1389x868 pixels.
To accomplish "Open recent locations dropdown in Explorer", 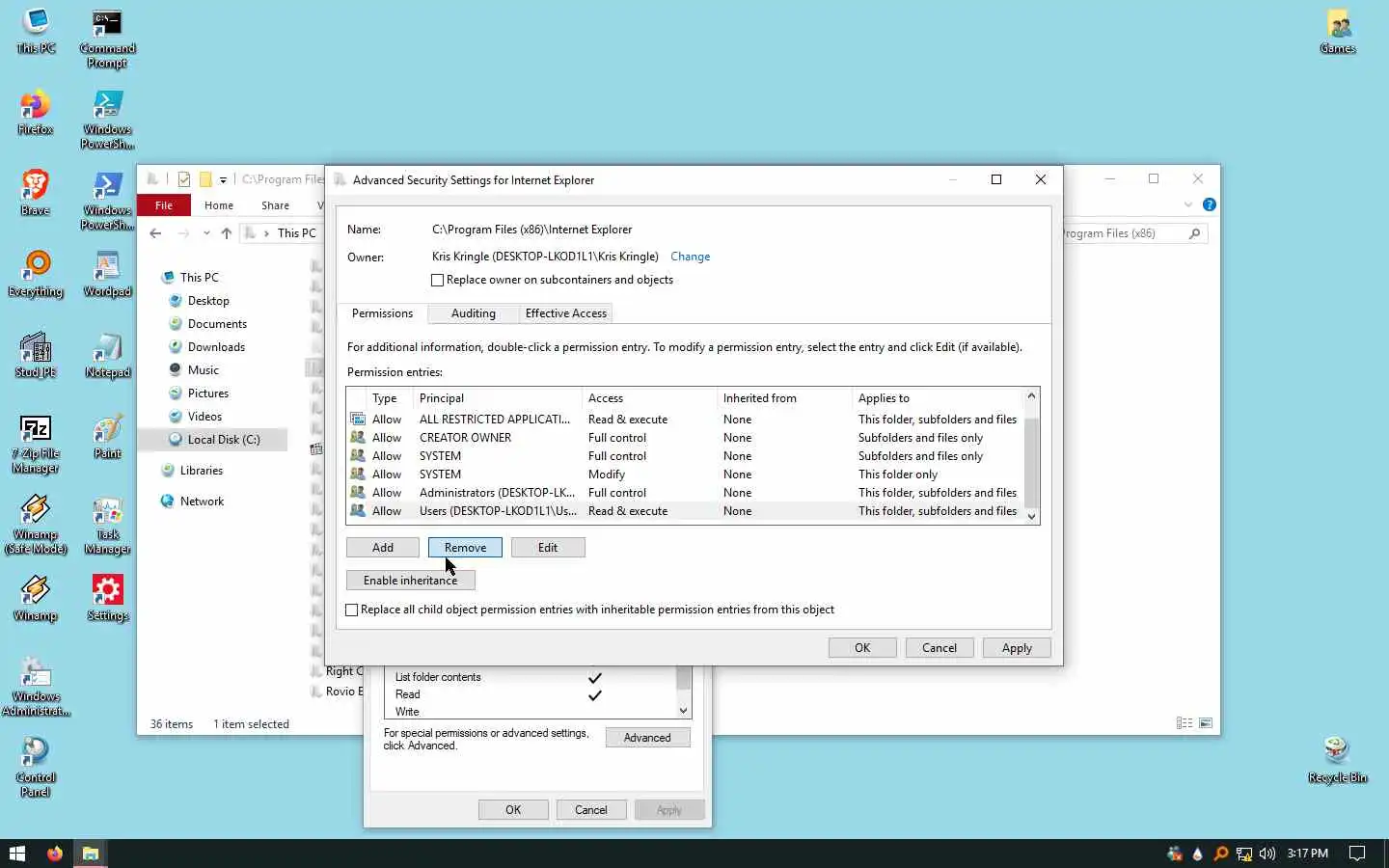I will pos(206,233).
